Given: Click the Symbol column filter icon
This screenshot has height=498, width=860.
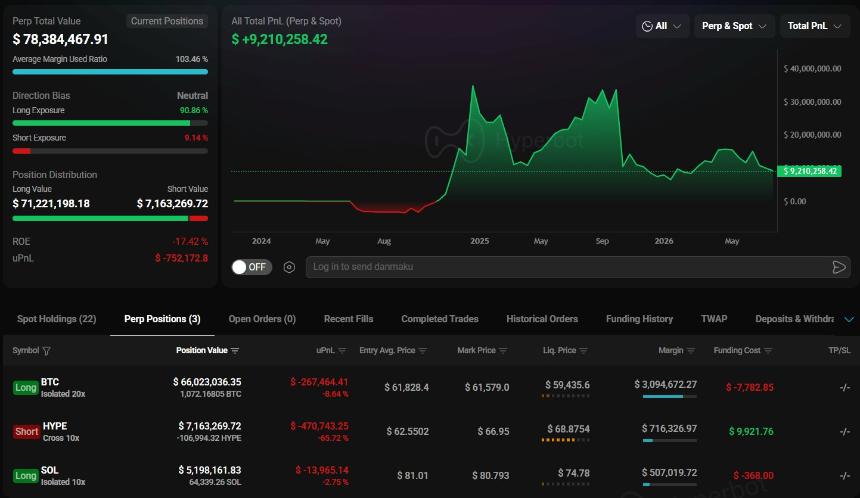Looking at the screenshot, I should (46, 350).
